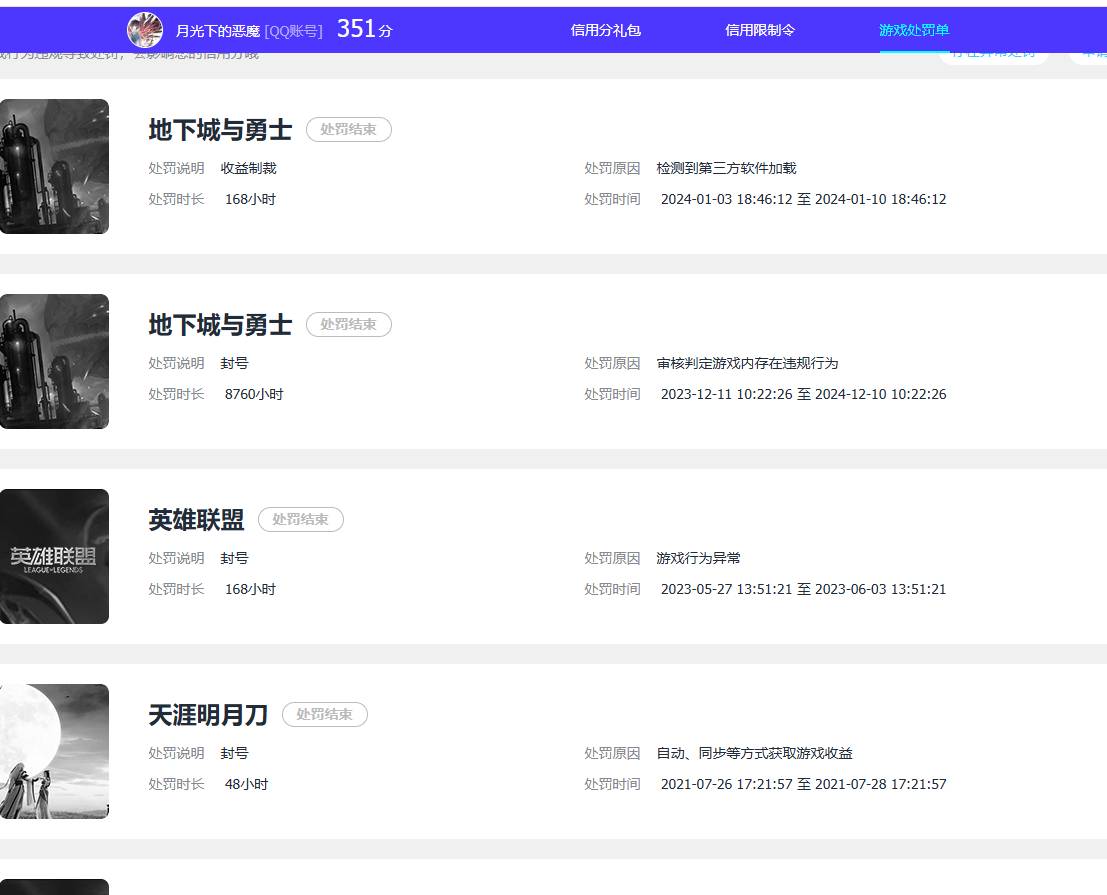Click the 英雄联盟 card title
Image resolution: width=1107 pixels, height=895 pixels.
tap(196, 519)
